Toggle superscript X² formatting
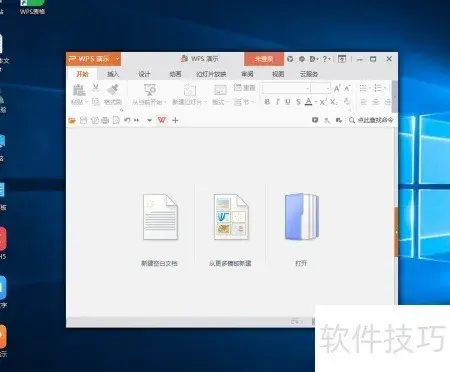 pyautogui.click(x=323, y=102)
